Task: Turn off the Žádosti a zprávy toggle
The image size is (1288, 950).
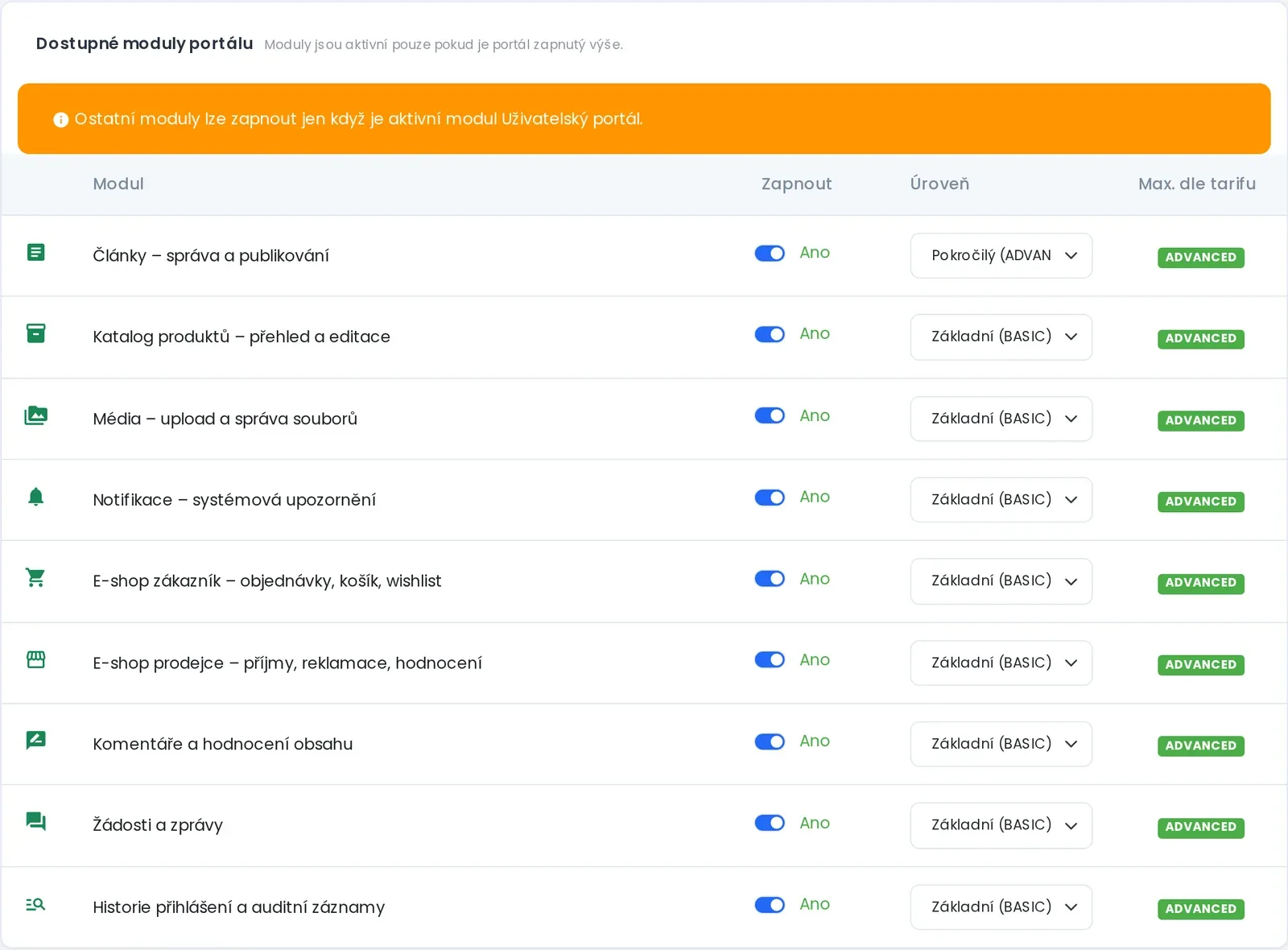Action: [x=770, y=823]
